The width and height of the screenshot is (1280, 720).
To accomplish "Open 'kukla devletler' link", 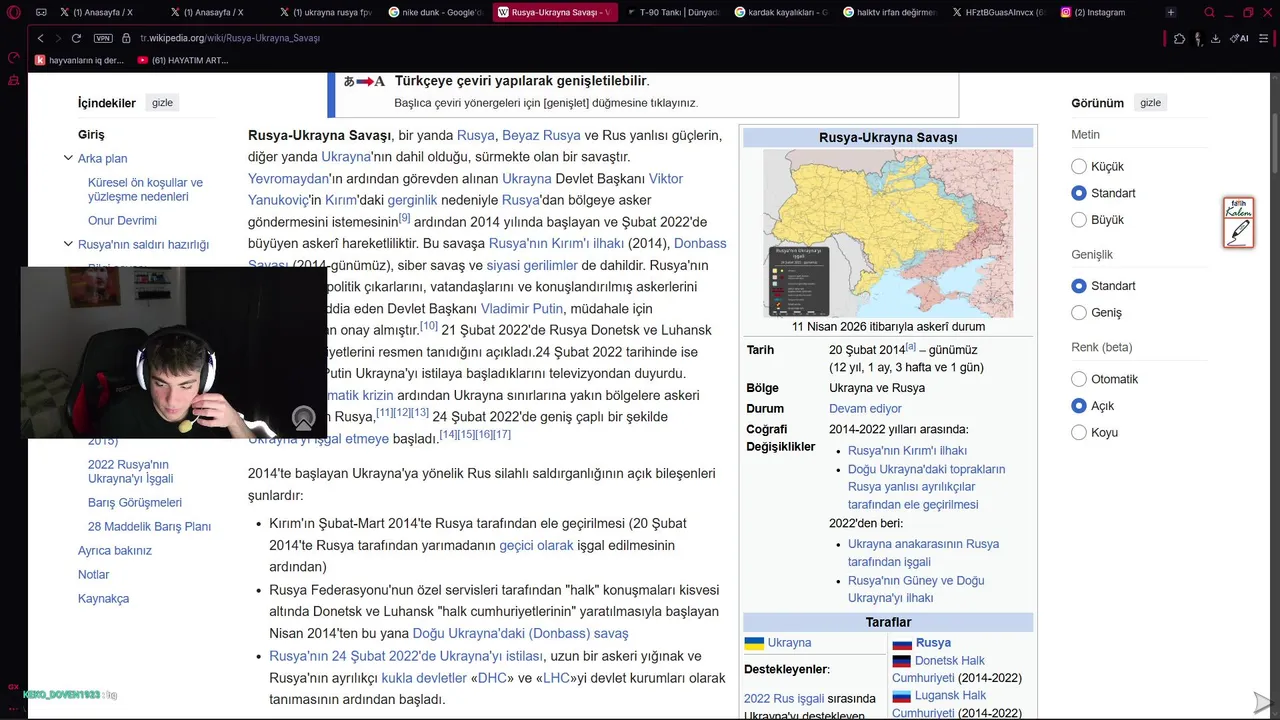I will pos(425,677).
